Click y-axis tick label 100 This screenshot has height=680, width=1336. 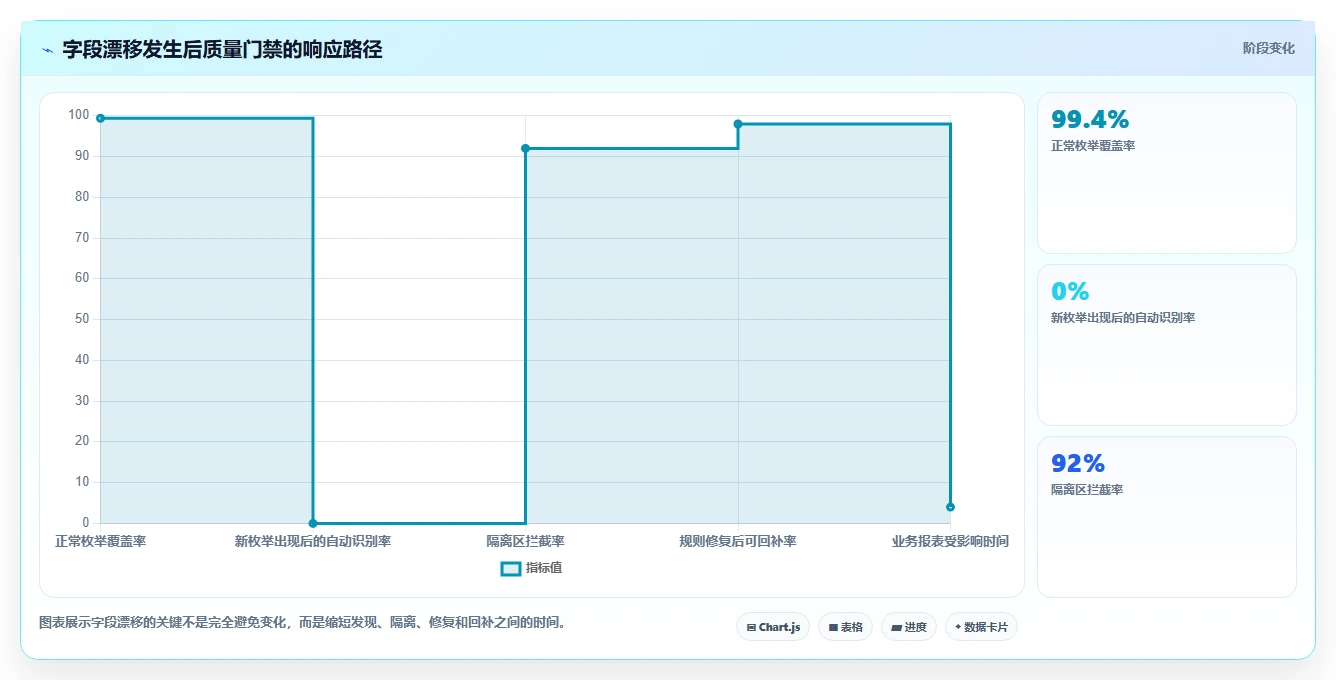(79, 115)
